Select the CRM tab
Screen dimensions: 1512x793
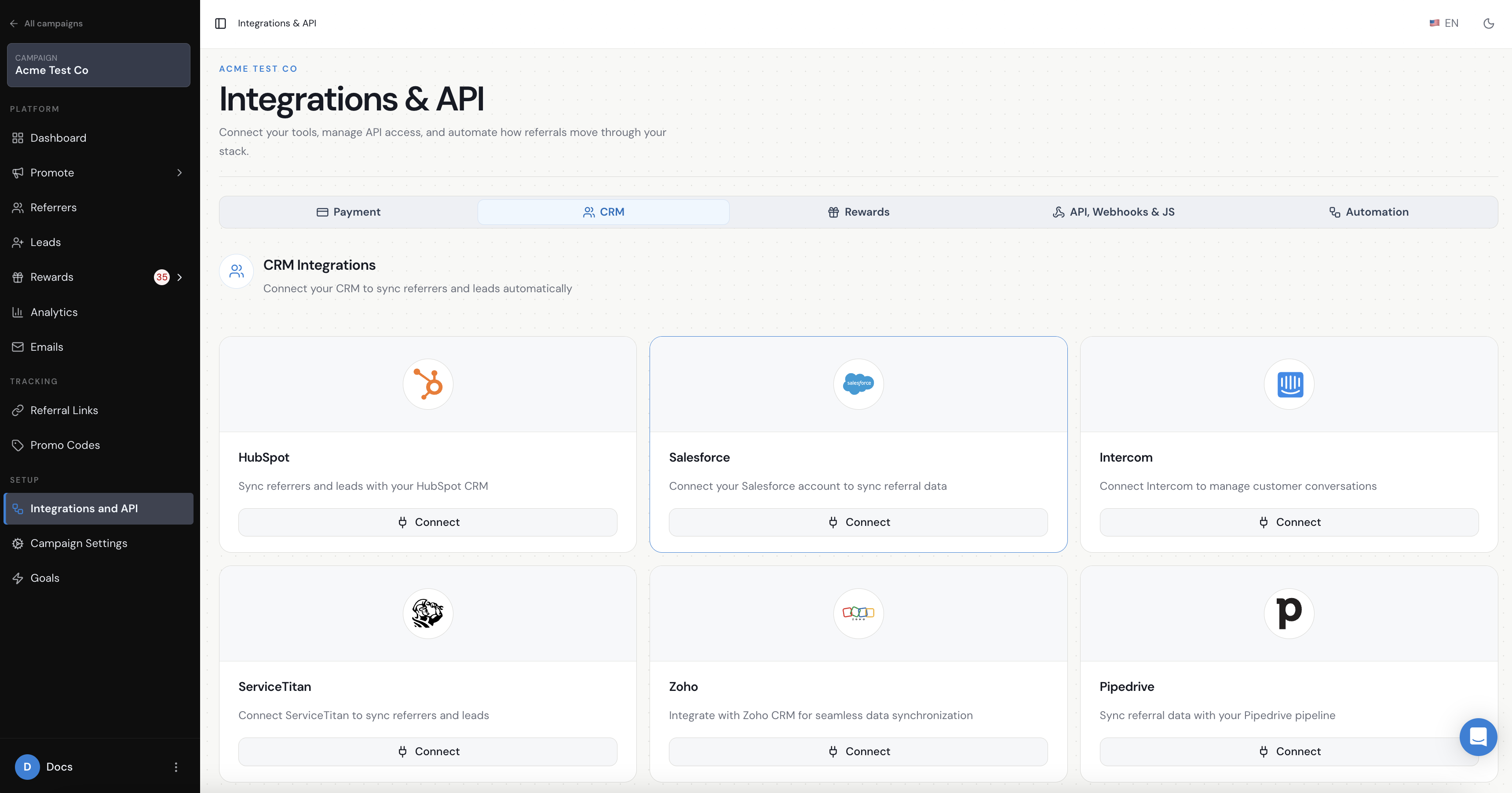point(603,212)
